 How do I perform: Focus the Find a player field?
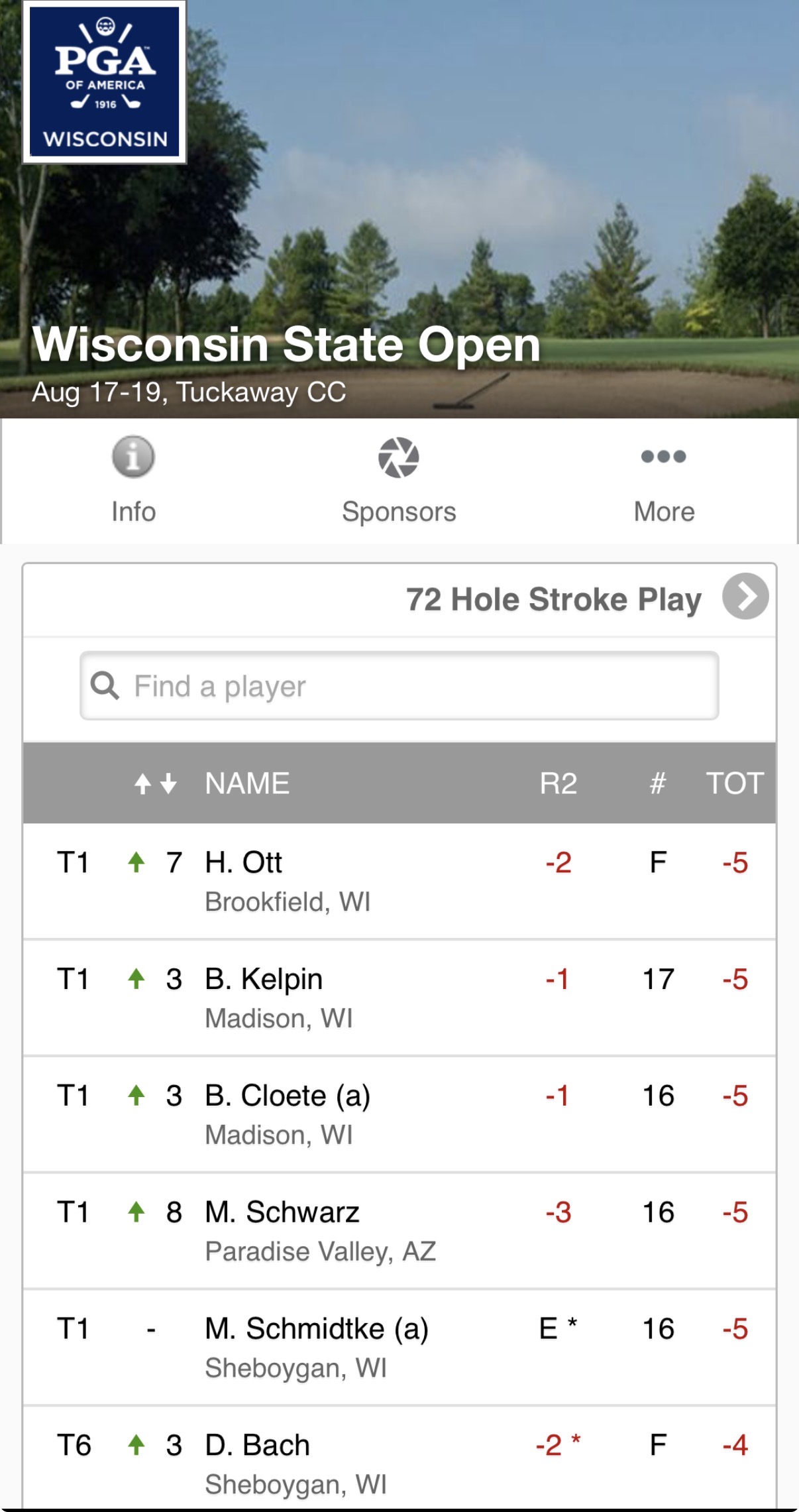point(399,685)
